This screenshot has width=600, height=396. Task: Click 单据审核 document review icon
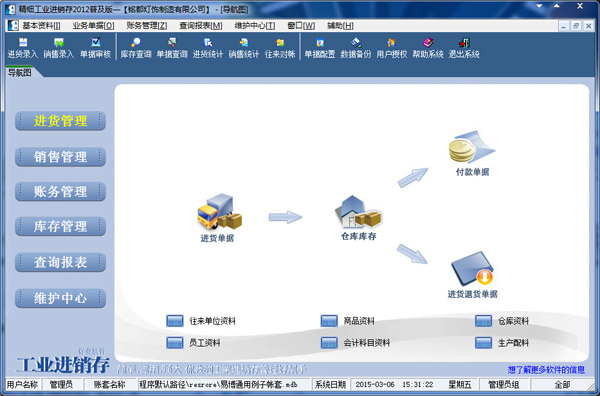[x=95, y=48]
